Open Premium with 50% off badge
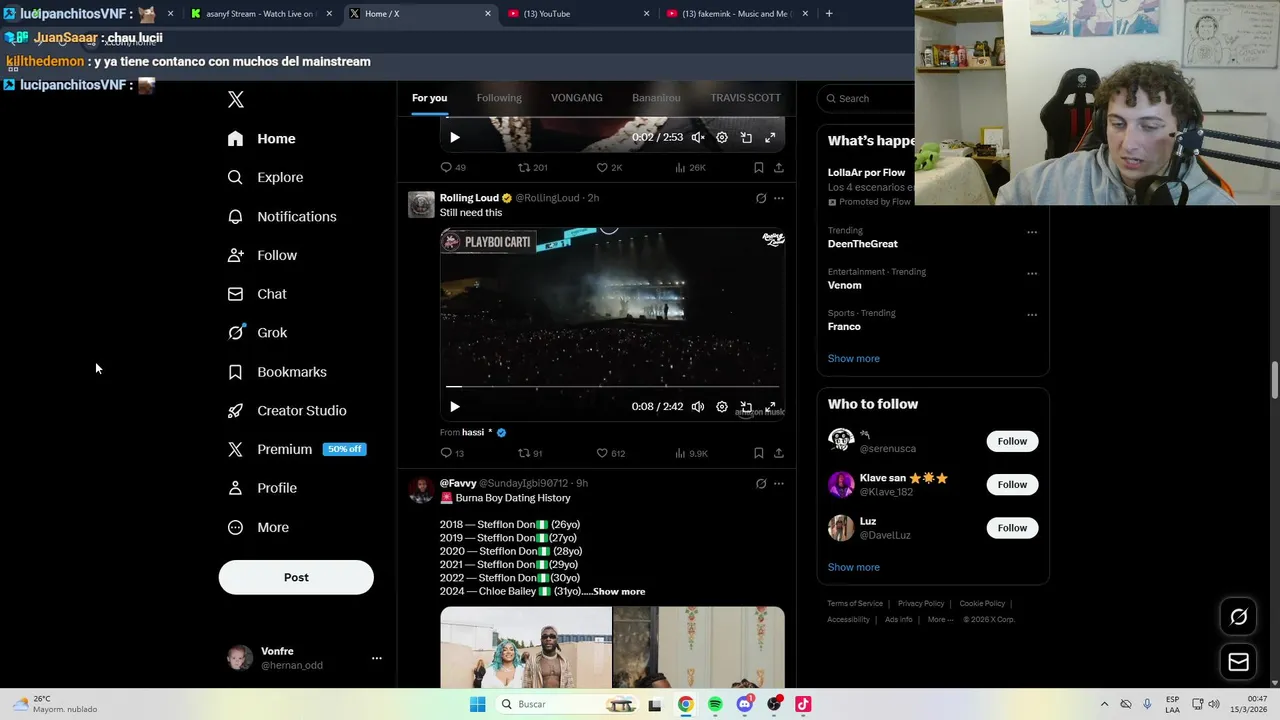The height and width of the screenshot is (720, 1280). [x=297, y=449]
